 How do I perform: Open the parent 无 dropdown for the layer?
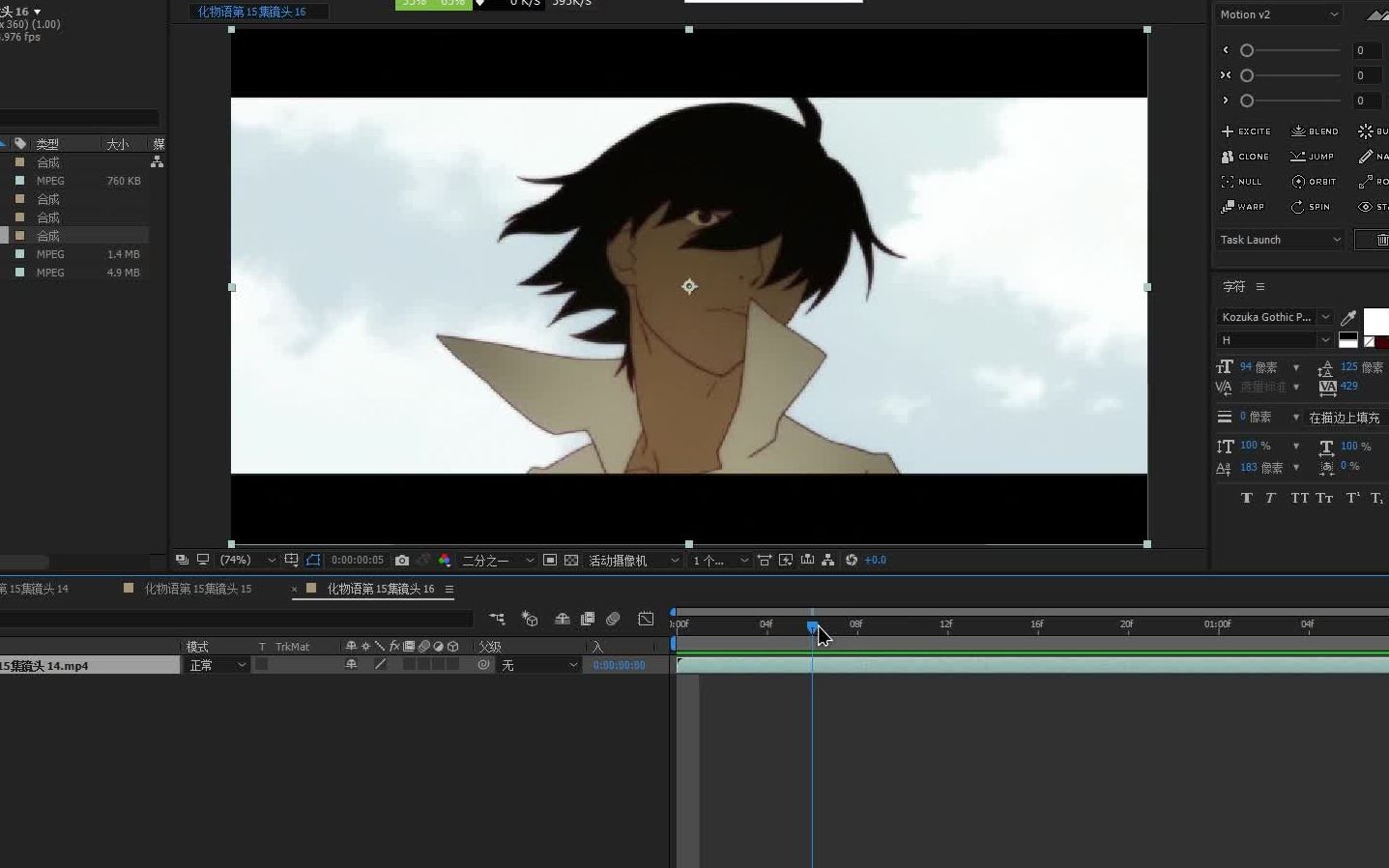click(x=539, y=665)
